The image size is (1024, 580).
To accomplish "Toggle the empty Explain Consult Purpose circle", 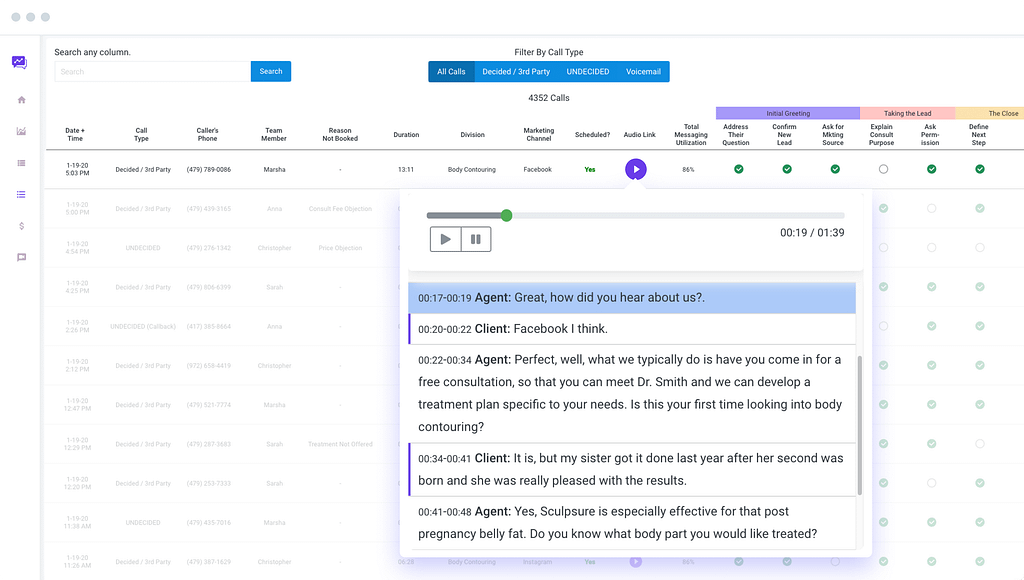I will (x=883, y=170).
